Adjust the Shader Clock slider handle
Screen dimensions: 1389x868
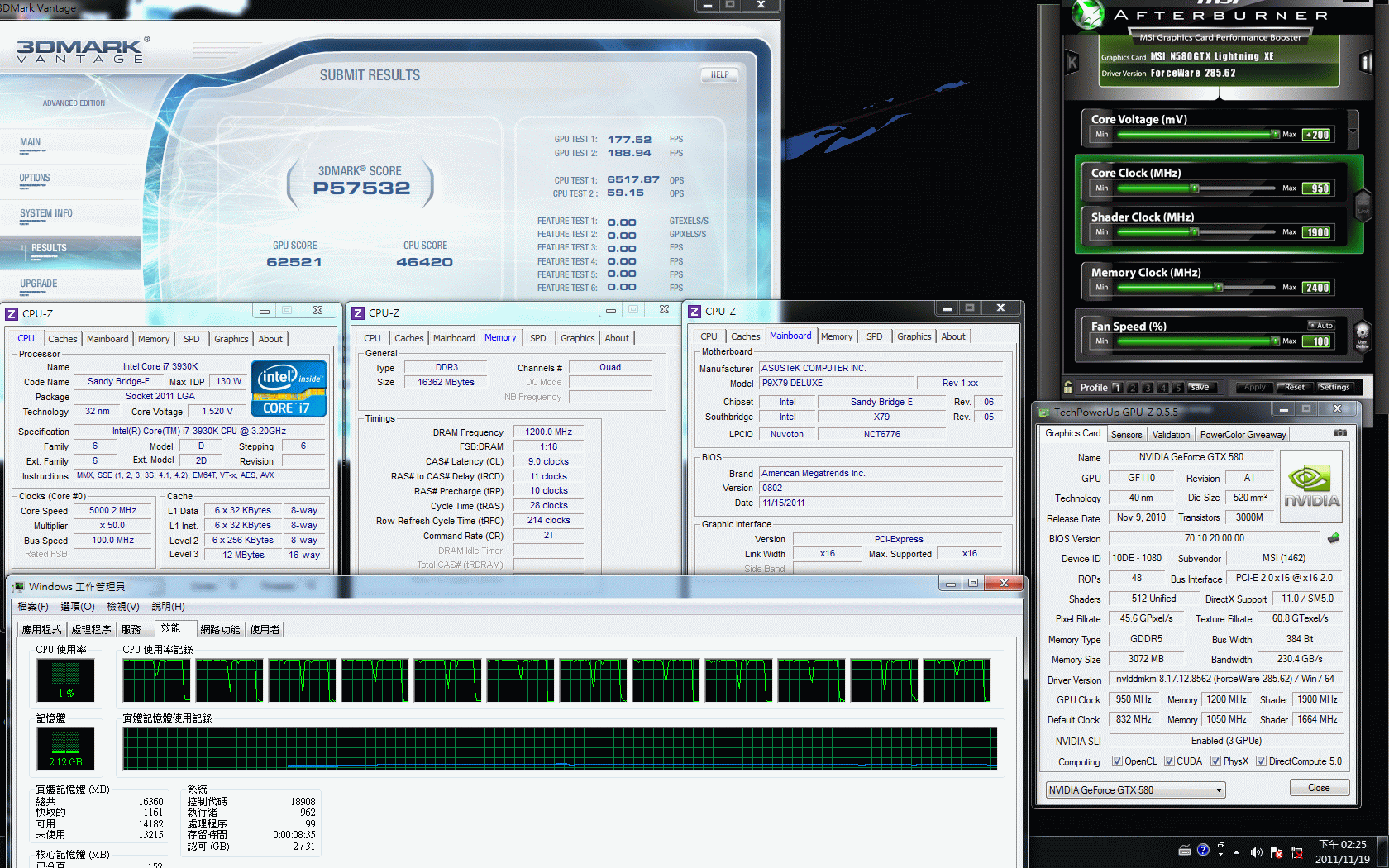[1194, 232]
